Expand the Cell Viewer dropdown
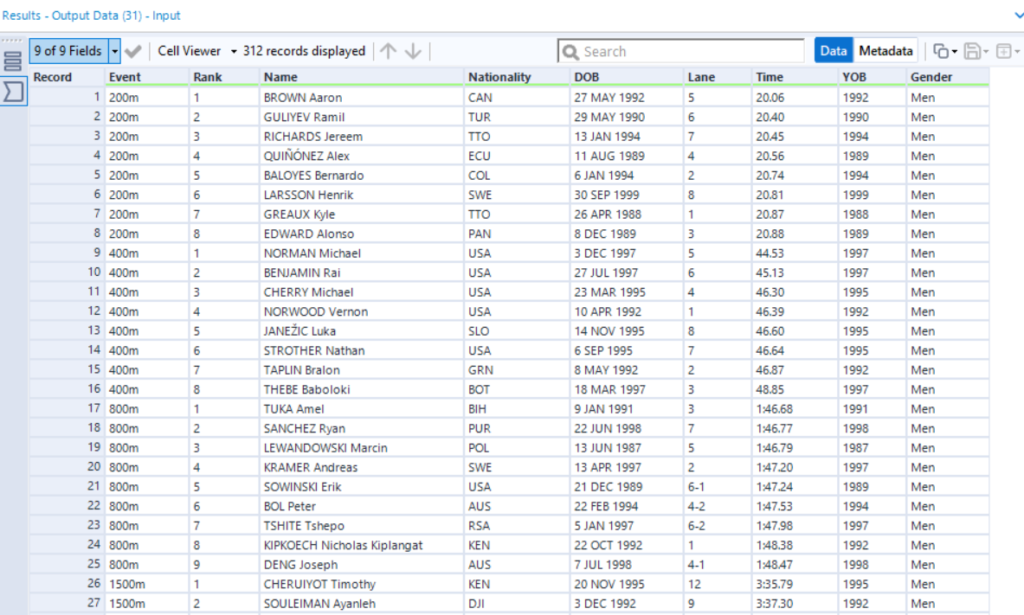1024x615 pixels. [233, 52]
